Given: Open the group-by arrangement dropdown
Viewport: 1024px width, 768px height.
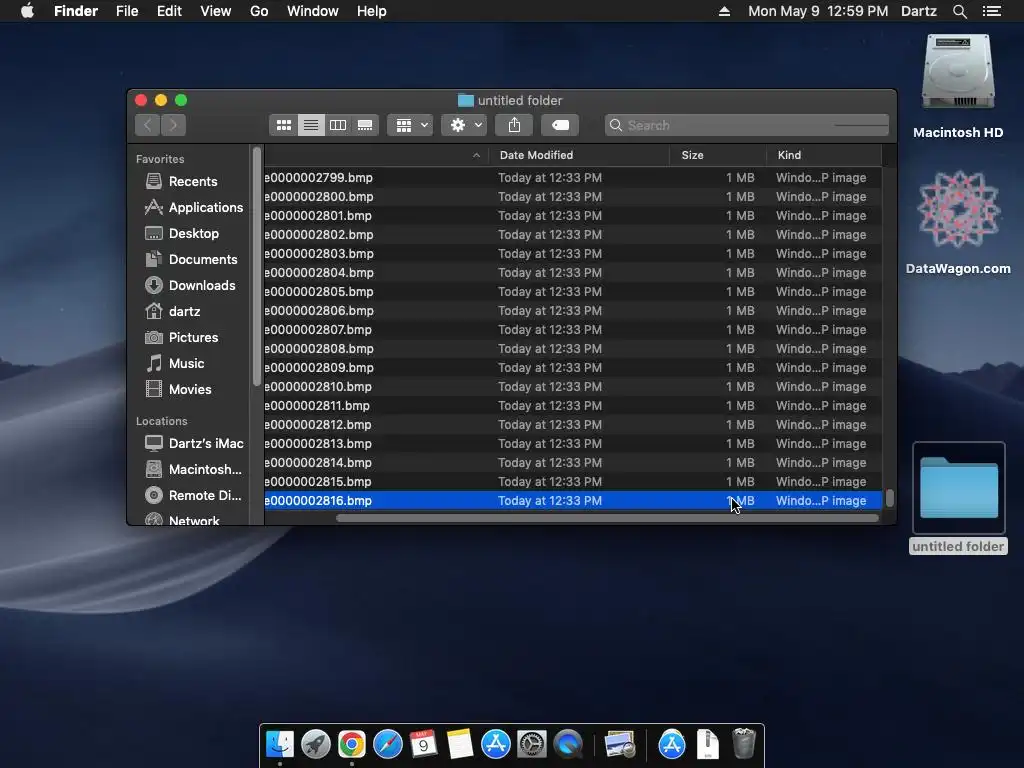Looking at the screenshot, I should (x=410, y=125).
